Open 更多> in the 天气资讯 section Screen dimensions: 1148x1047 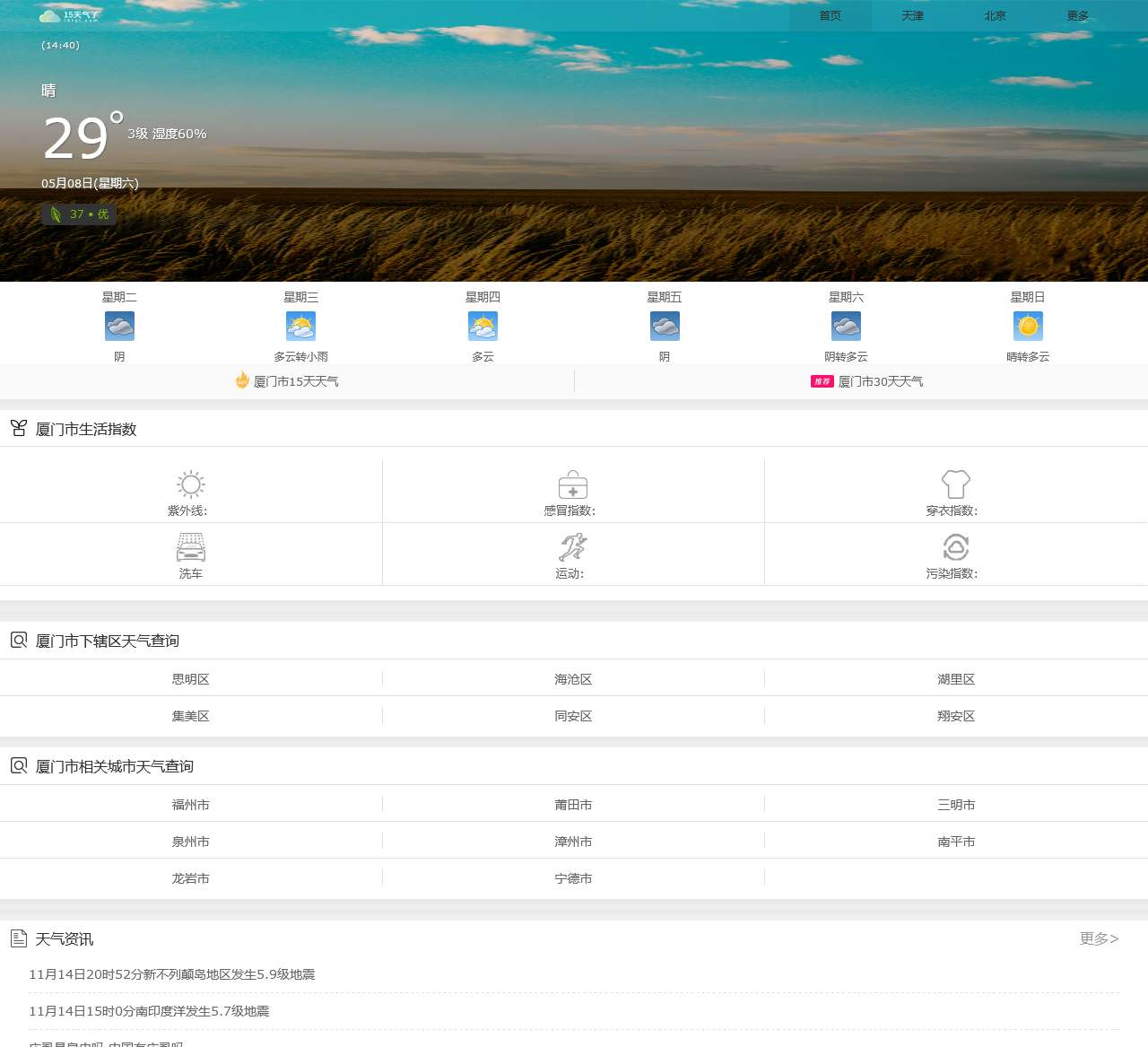[1097, 938]
